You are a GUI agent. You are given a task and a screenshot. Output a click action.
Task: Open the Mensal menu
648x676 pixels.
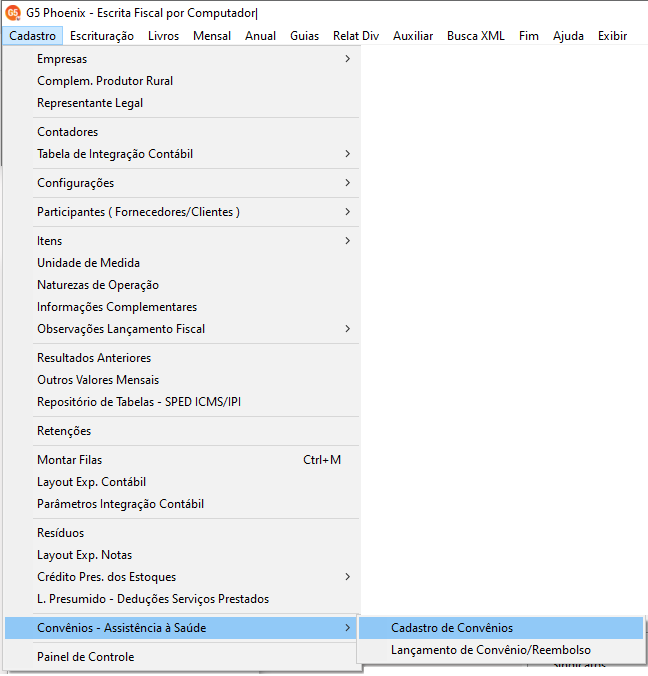(212, 36)
